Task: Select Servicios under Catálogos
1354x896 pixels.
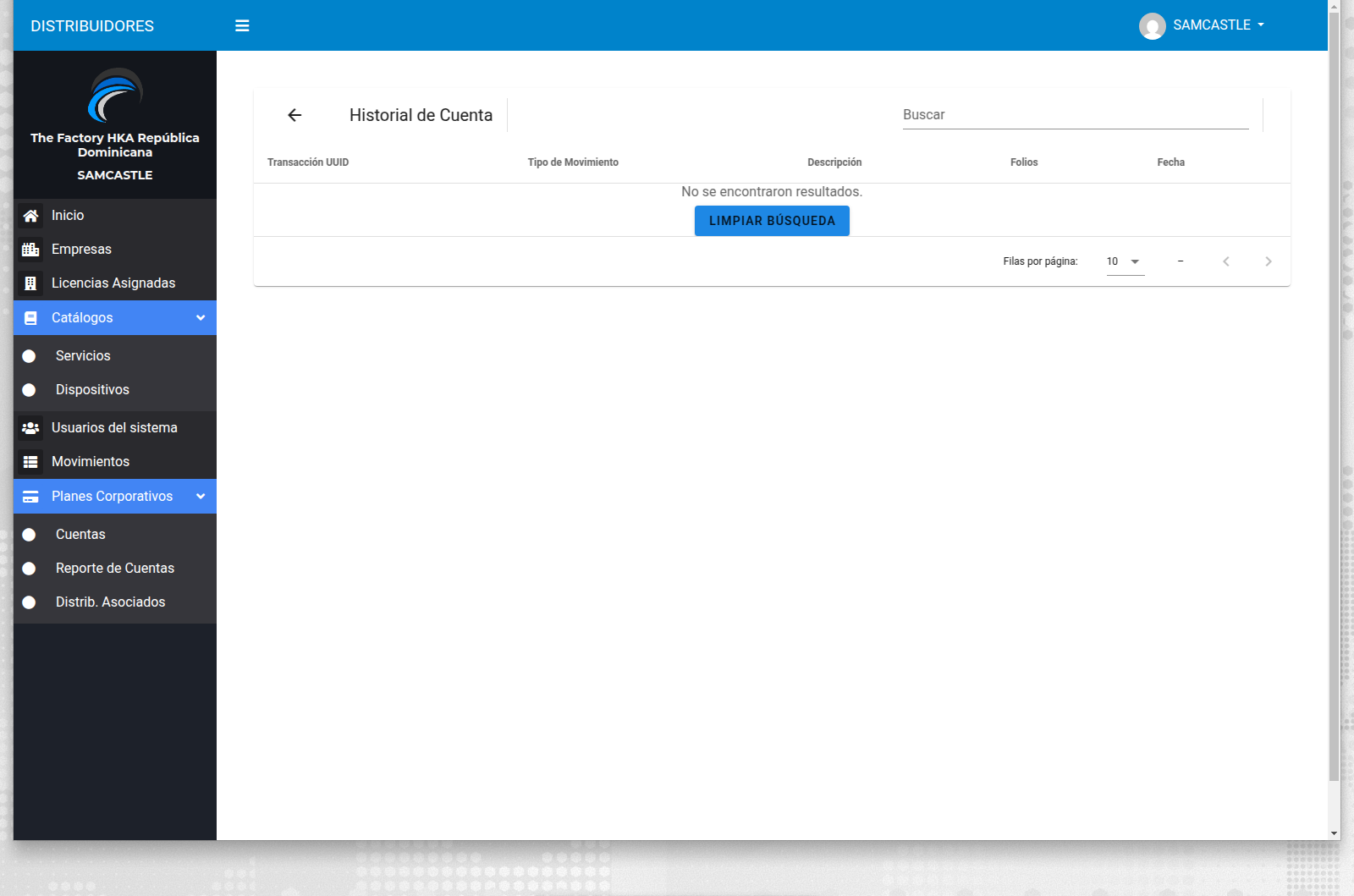Action: 115,356
